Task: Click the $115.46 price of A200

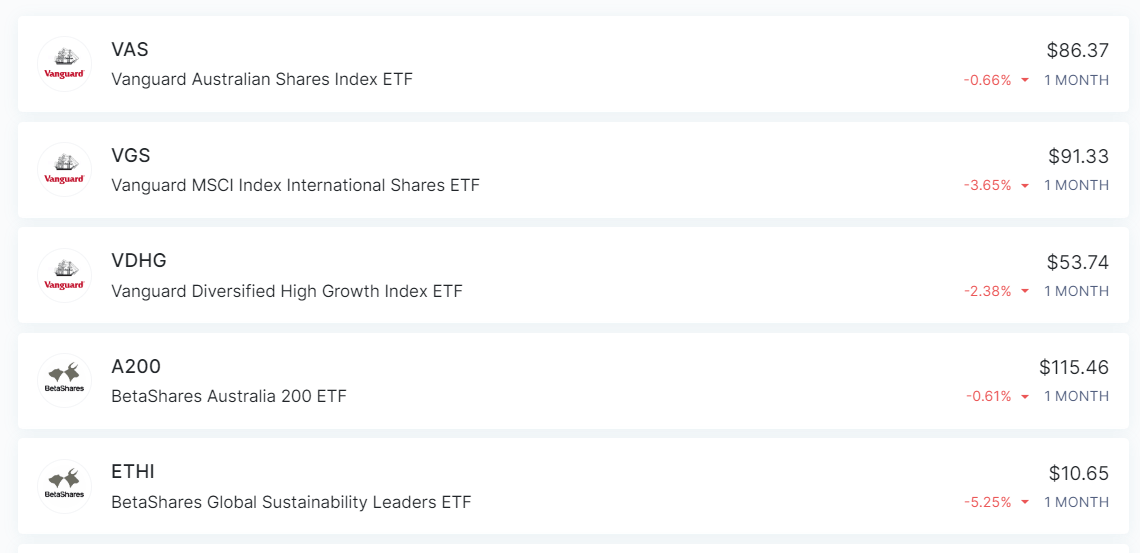Action: [1074, 368]
